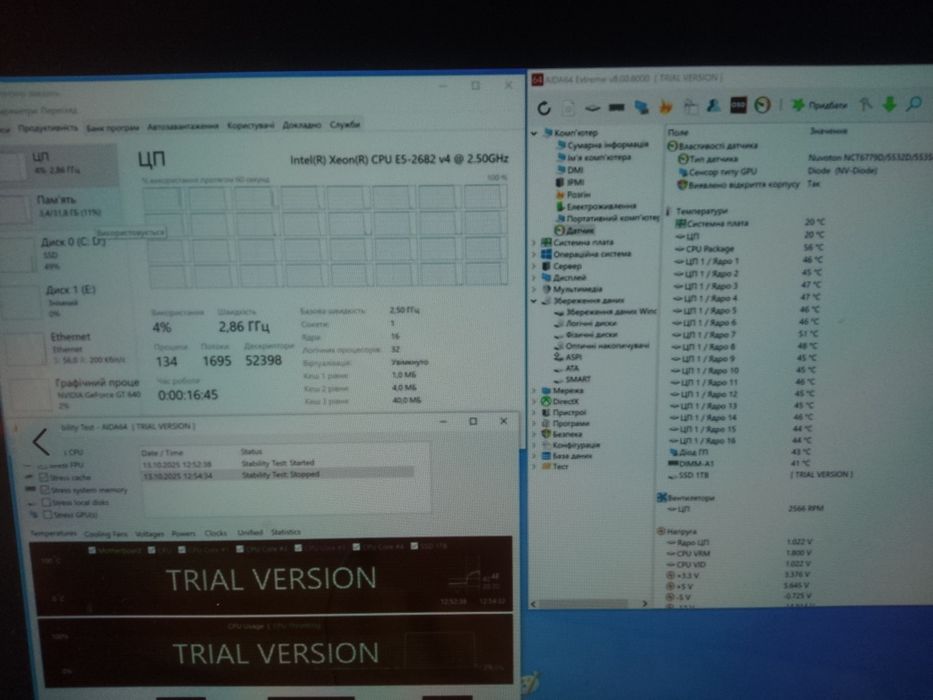Viewport: 933px width, 700px height.
Task: Select the IPMI tree item
Action: point(570,182)
